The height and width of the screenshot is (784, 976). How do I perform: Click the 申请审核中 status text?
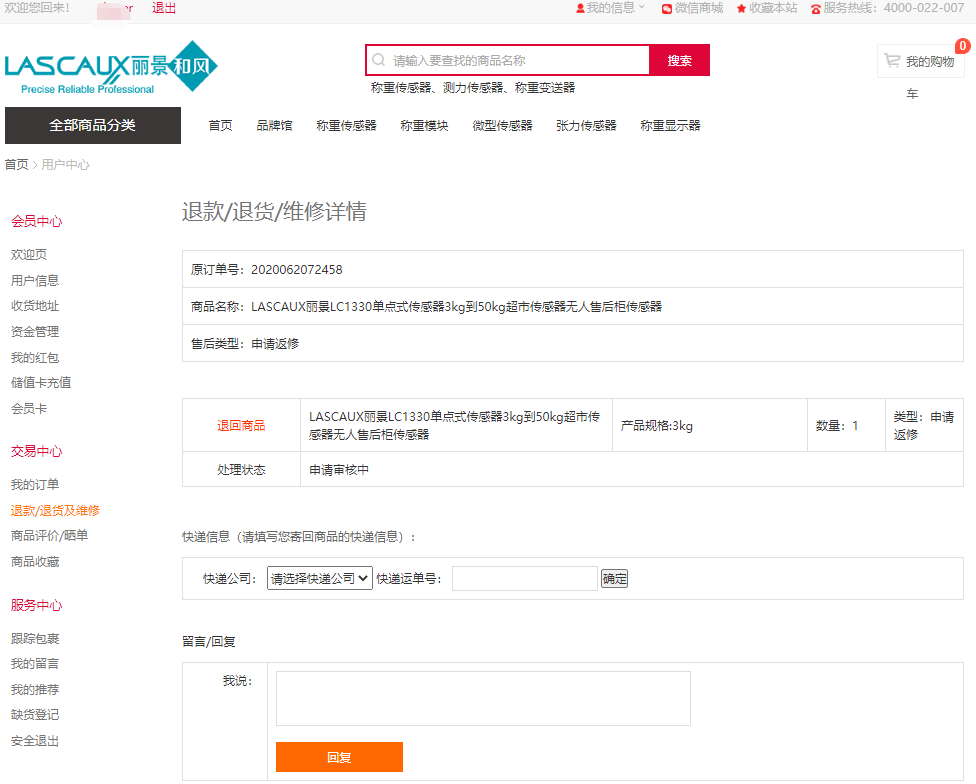339,470
